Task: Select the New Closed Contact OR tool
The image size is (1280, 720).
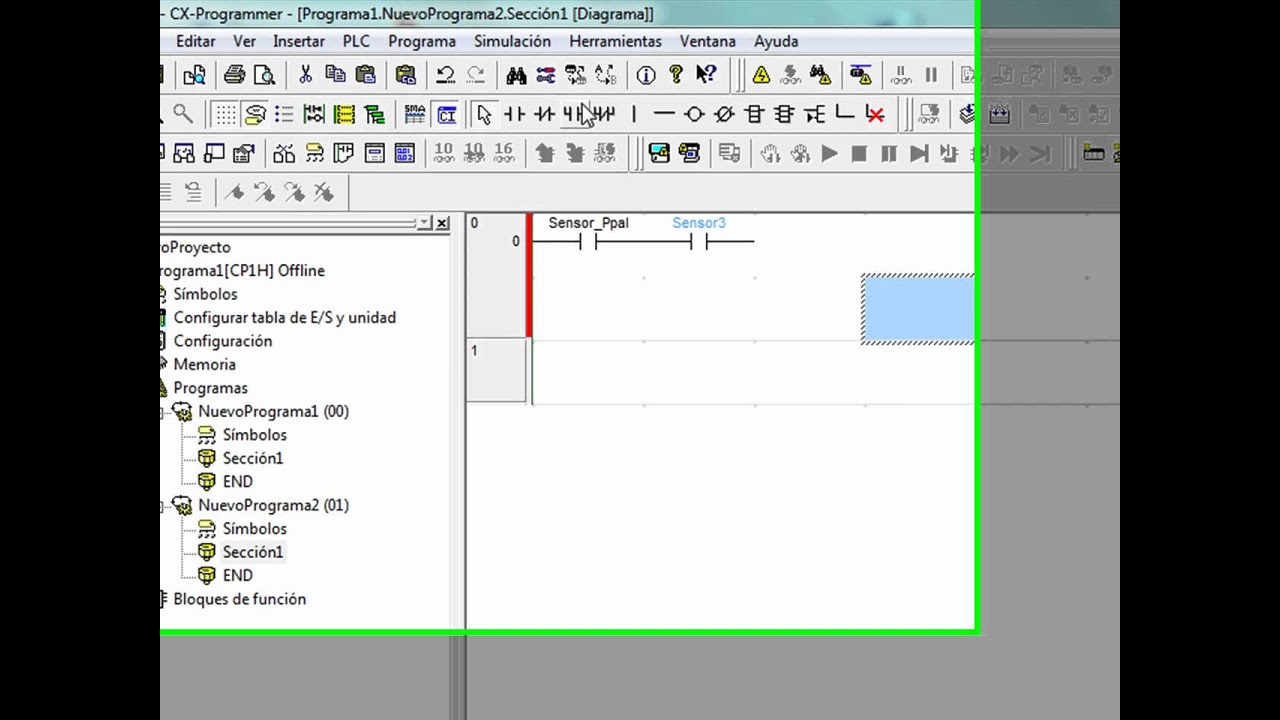Action: [x=604, y=115]
